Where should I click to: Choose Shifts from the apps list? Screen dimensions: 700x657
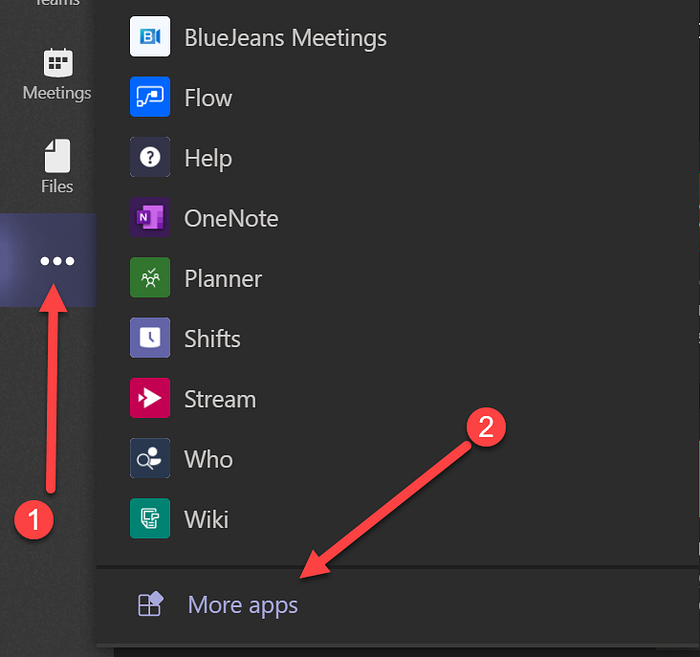pos(212,339)
